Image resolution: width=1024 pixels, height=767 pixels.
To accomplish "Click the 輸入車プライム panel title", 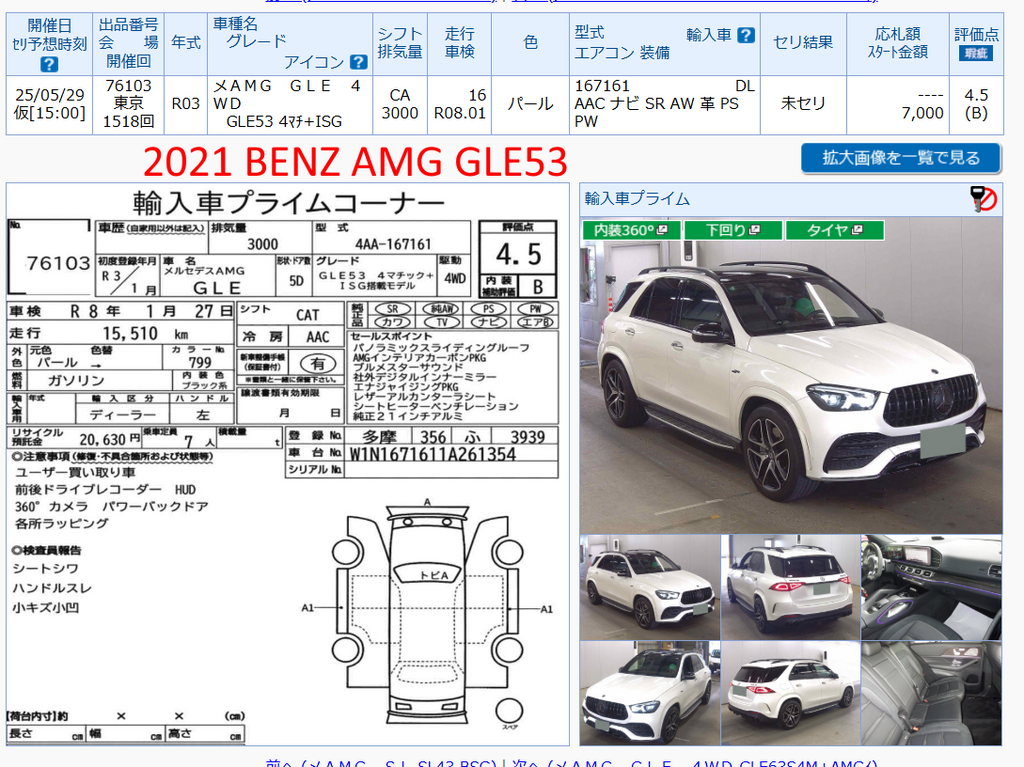I will click(x=637, y=199).
